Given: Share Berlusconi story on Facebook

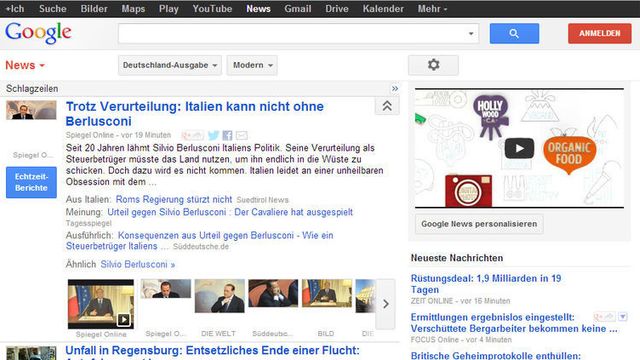Looking at the screenshot, I should 227,135.
